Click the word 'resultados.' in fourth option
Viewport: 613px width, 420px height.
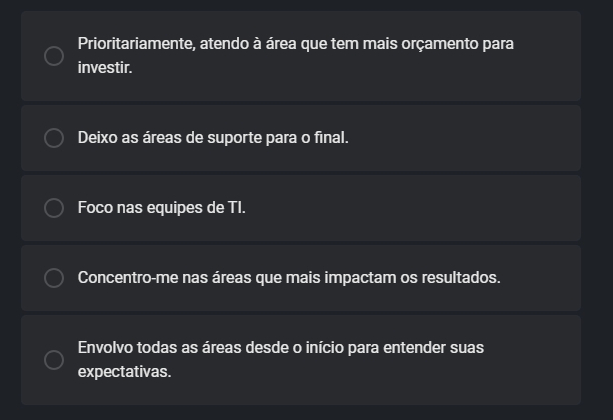461,278
